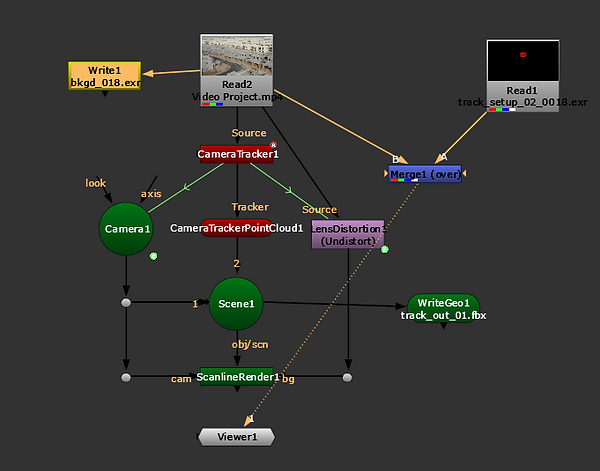This screenshot has width=600, height=471.
Task: Click the Dot node below Camera1
Action: (126, 303)
